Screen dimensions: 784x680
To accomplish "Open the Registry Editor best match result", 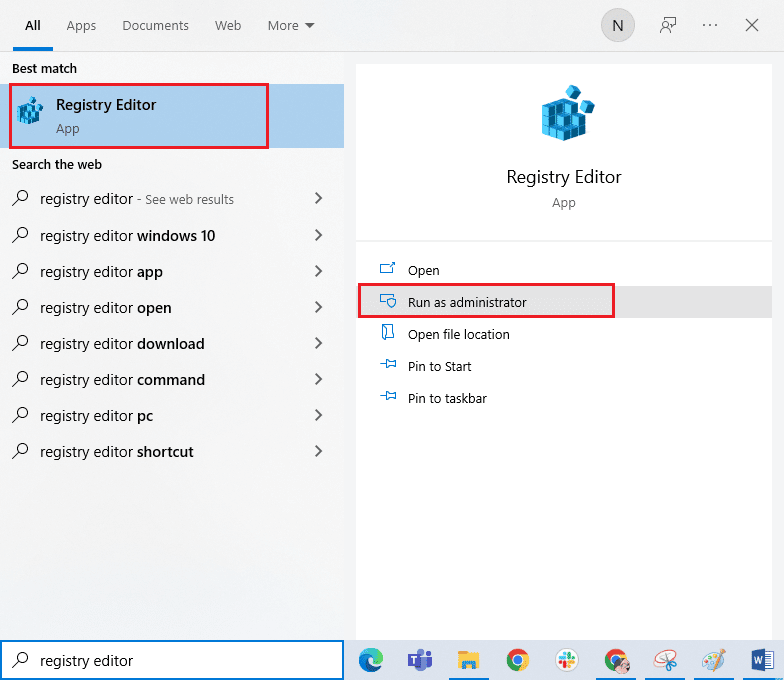I will 172,116.
